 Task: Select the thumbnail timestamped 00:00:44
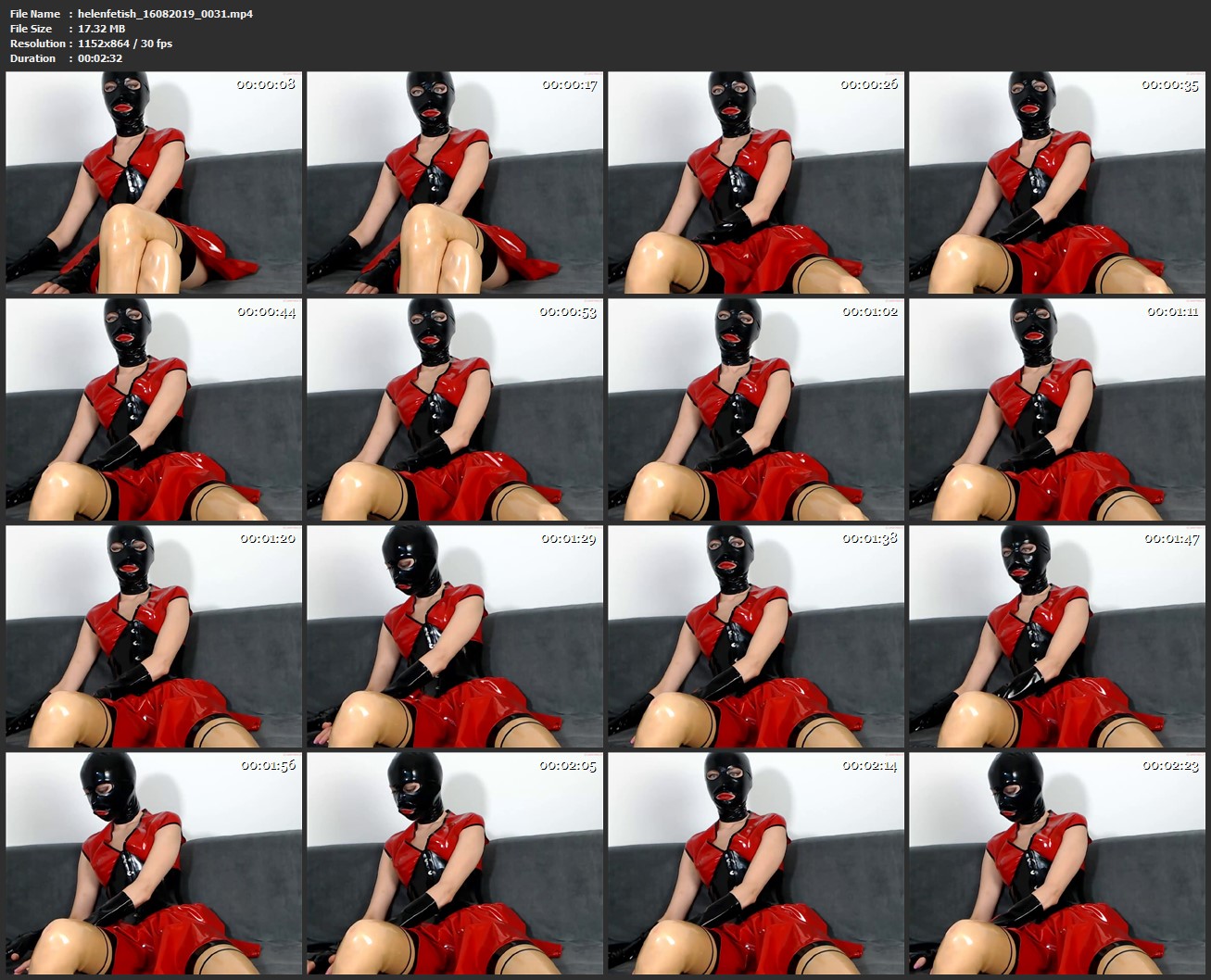tap(154, 409)
